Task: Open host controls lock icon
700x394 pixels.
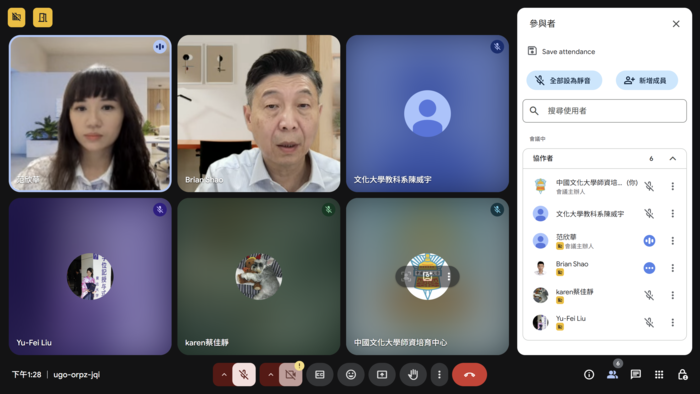Action: pyautogui.click(x=683, y=375)
